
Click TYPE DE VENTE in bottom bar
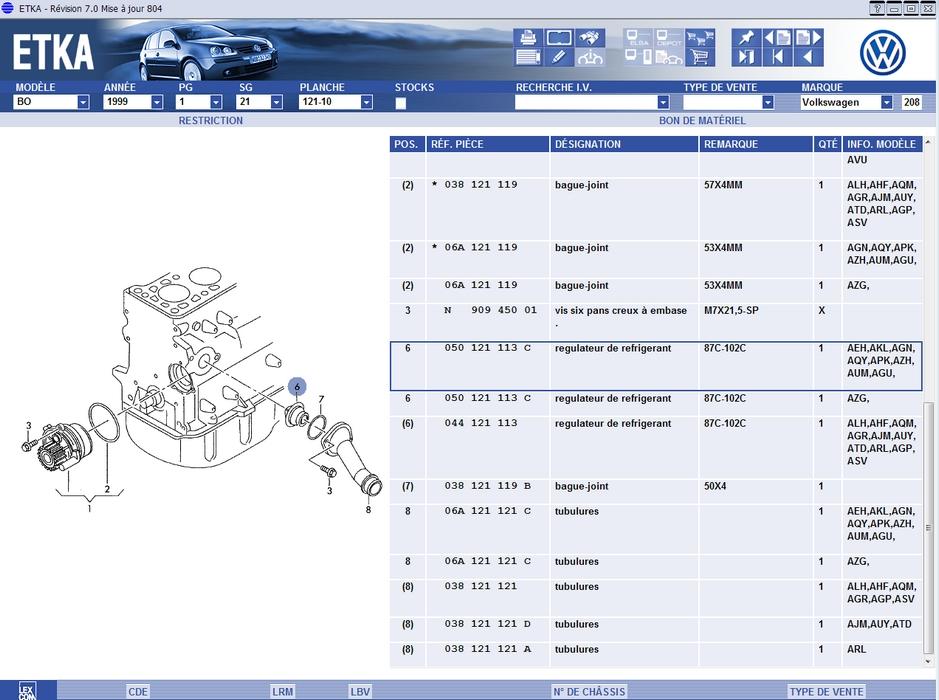tap(826, 692)
